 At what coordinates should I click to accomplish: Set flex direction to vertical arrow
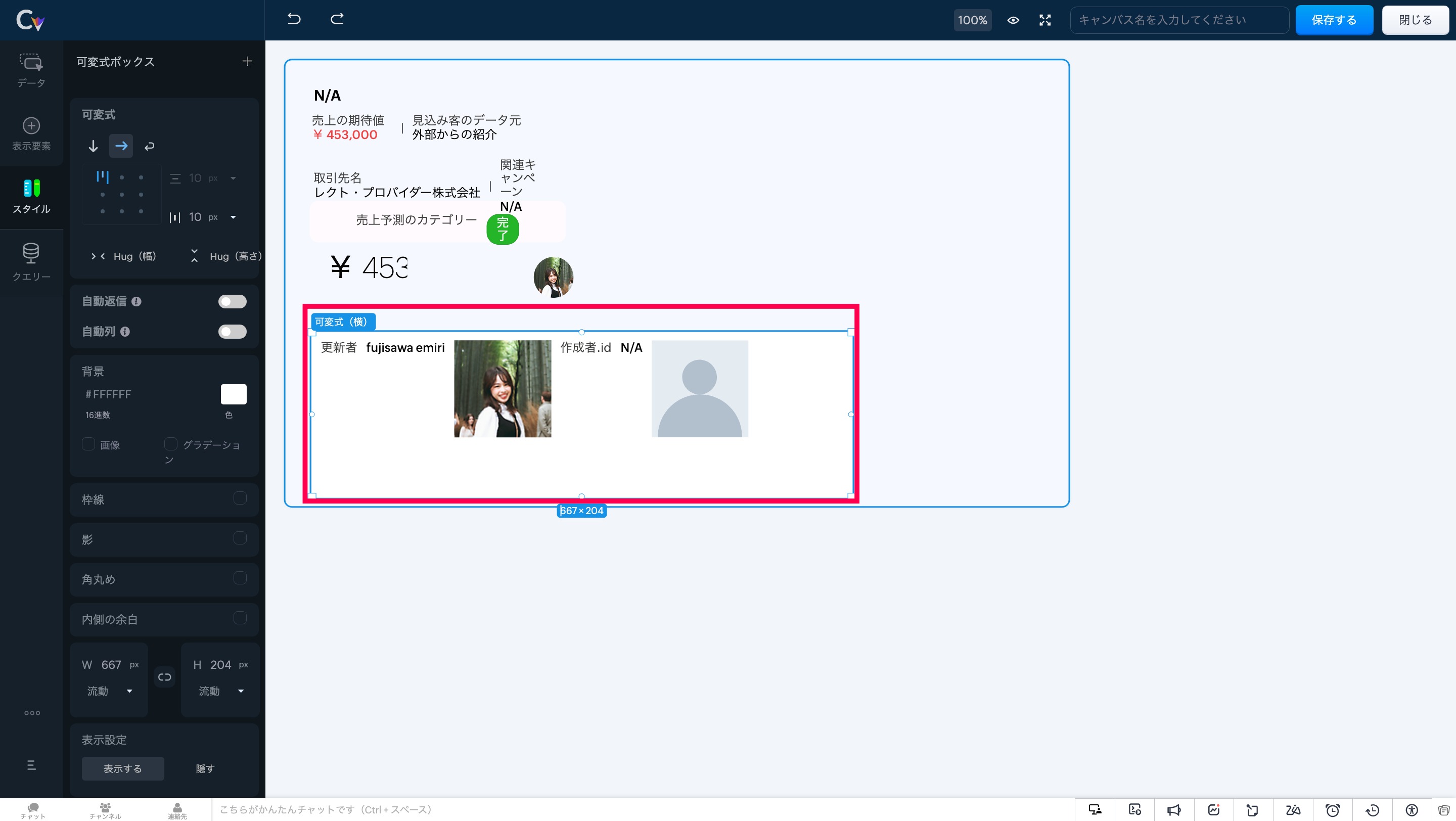(93, 146)
